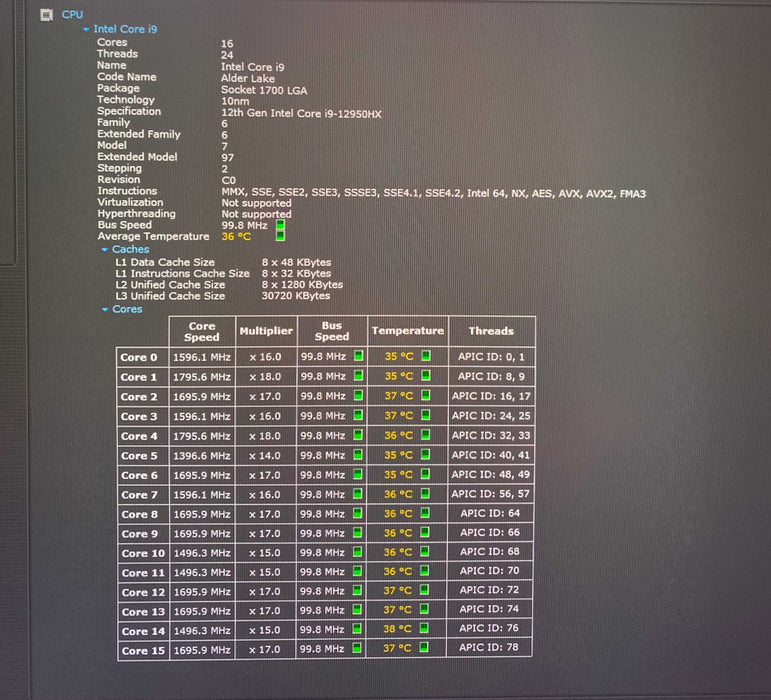The image size is (771, 700).
Task: Click the 30720 KBytes L3 cache value
Action: [x=296, y=295]
